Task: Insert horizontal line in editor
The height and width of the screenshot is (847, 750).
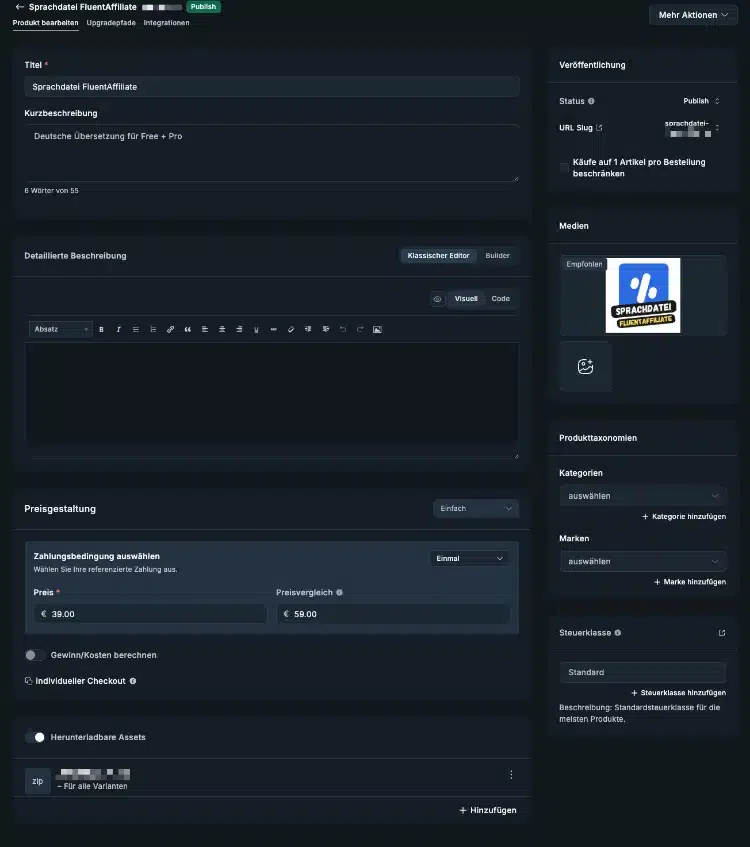Action: (273, 330)
